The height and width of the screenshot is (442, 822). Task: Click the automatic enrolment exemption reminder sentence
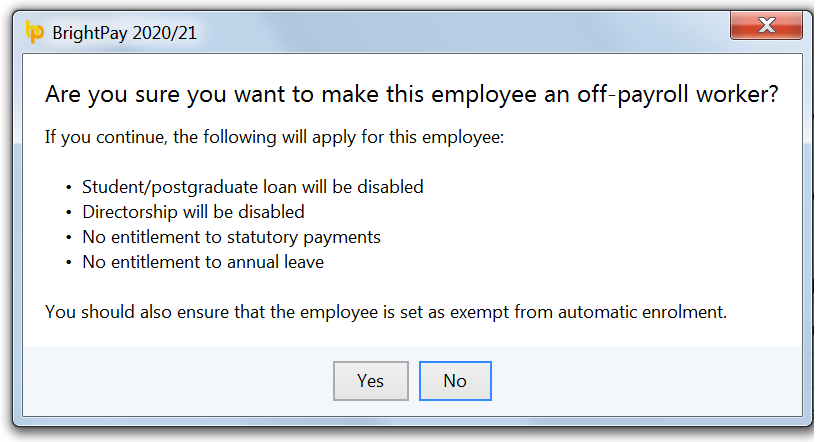(x=385, y=312)
